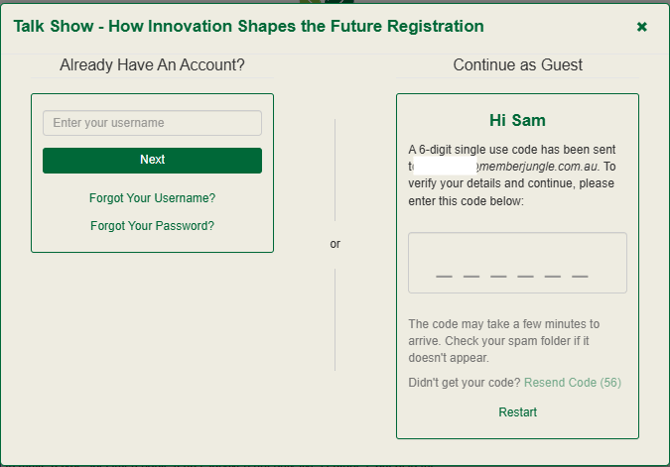
Task: Click the 'Hi Sam' greeting heading
Action: point(517,120)
